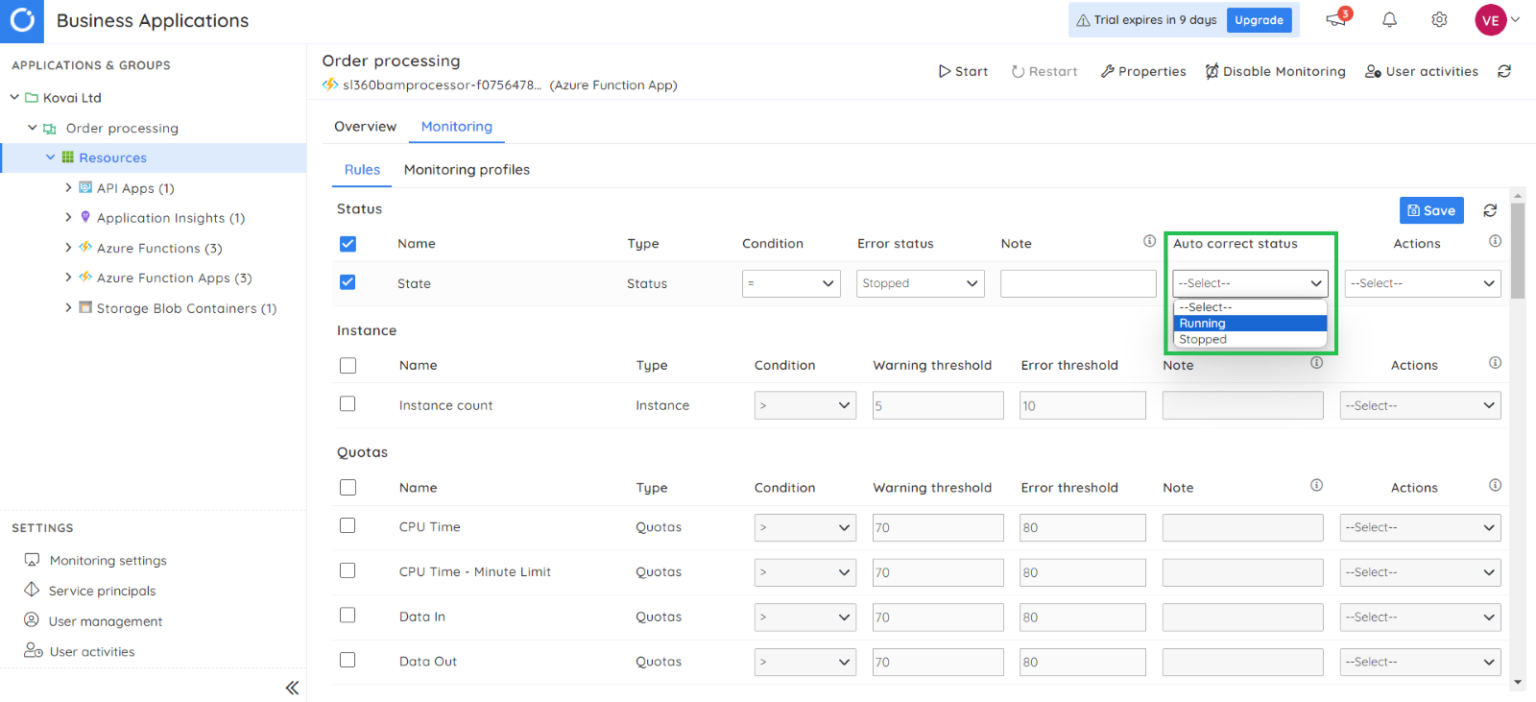This screenshot has width=1536, height=702.
Task: Click the Service principals sidebar icon
Action: pos(31,590)
